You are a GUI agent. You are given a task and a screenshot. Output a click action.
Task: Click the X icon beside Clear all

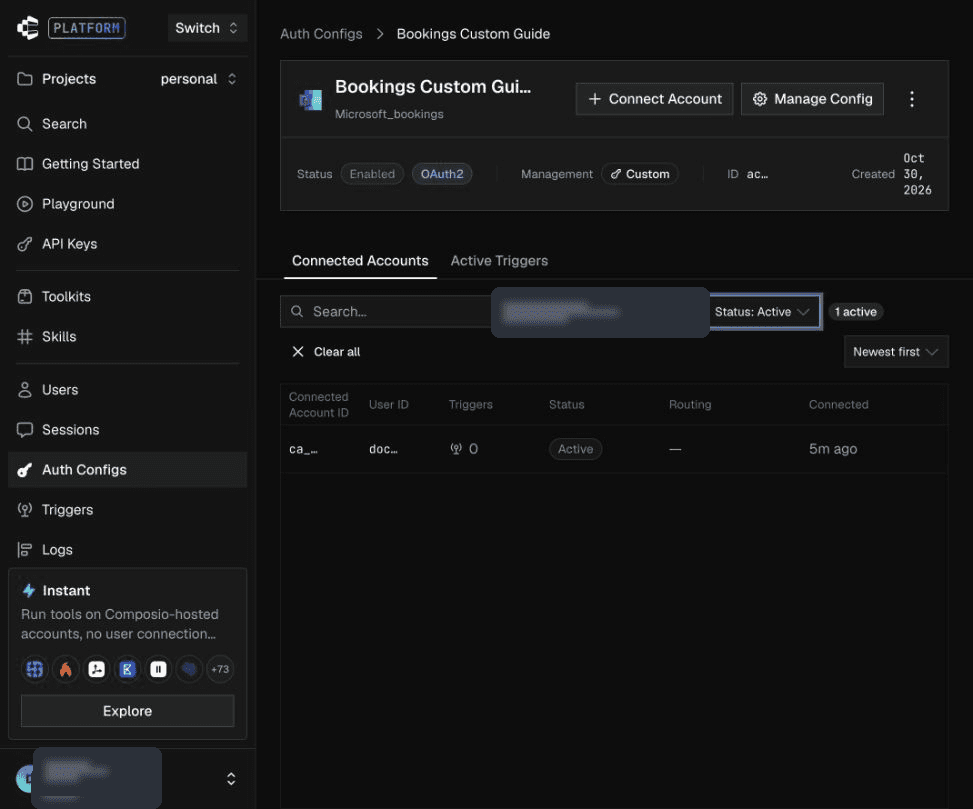(298, 352)
